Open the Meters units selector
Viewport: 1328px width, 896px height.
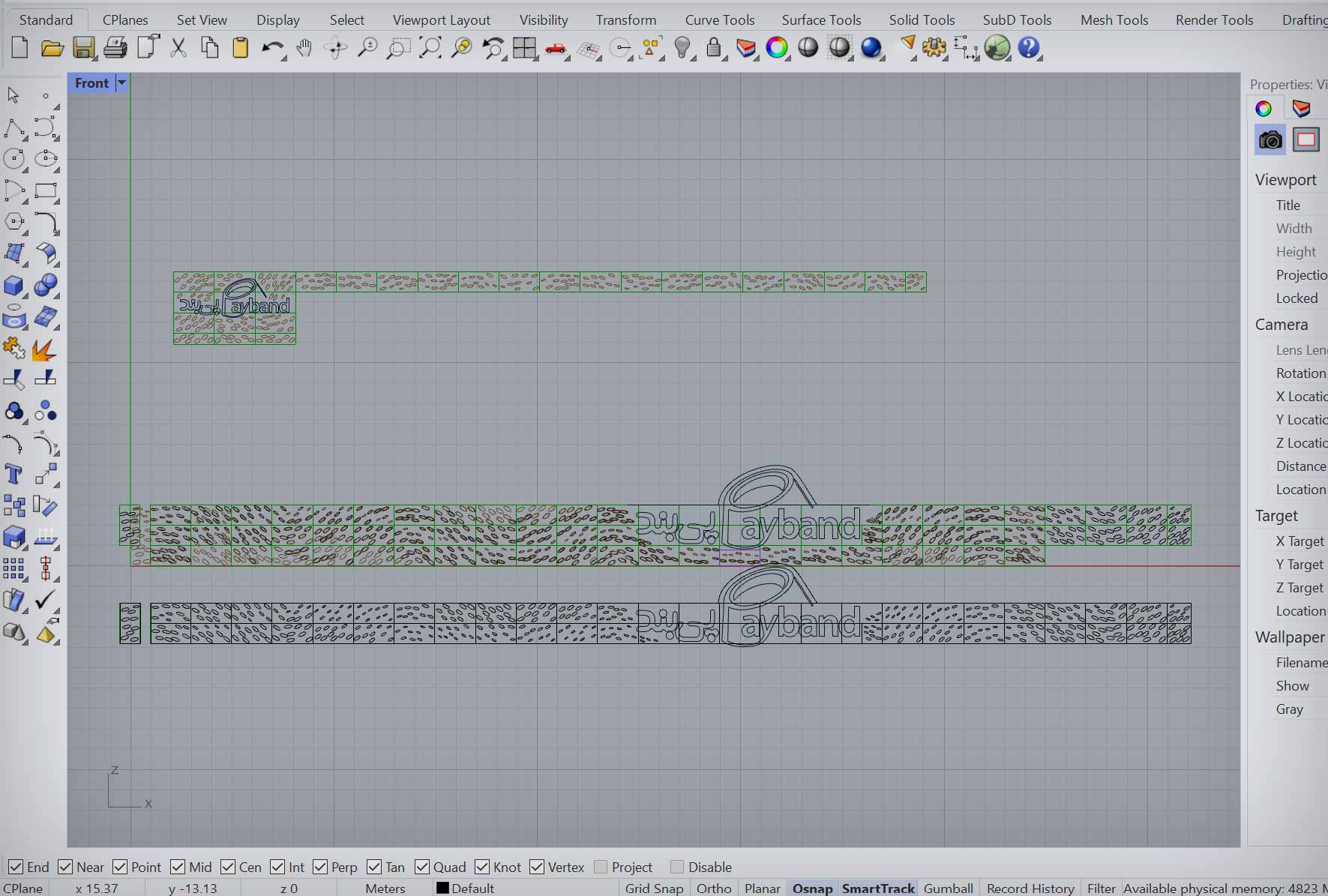pyautogui.click(x=385, y=889)
